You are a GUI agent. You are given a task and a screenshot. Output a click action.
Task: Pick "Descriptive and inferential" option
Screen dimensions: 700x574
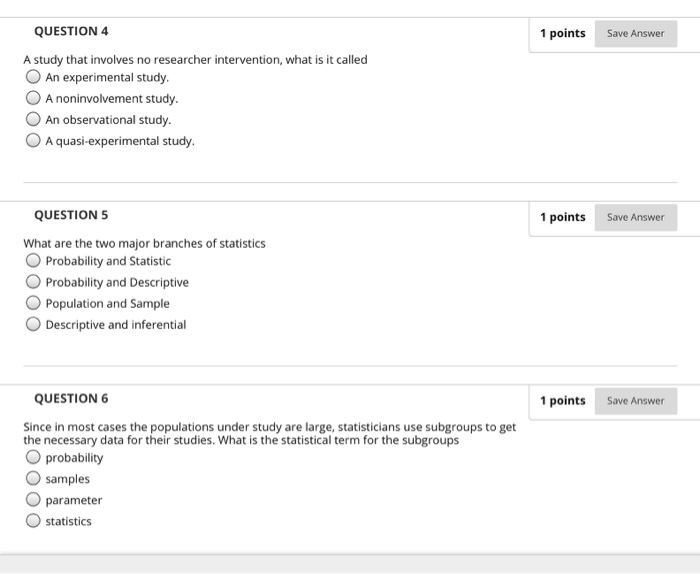pos(33,324)
